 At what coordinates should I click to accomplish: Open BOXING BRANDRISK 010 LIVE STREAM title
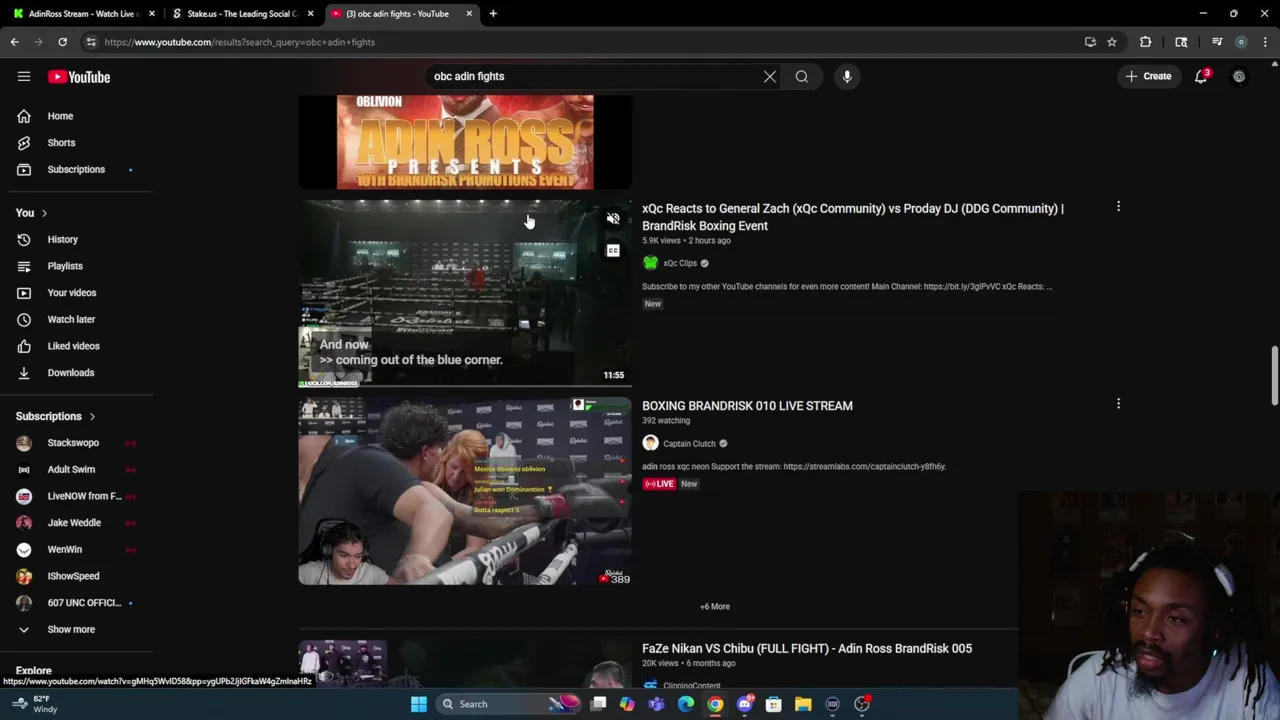coord(747,406)
